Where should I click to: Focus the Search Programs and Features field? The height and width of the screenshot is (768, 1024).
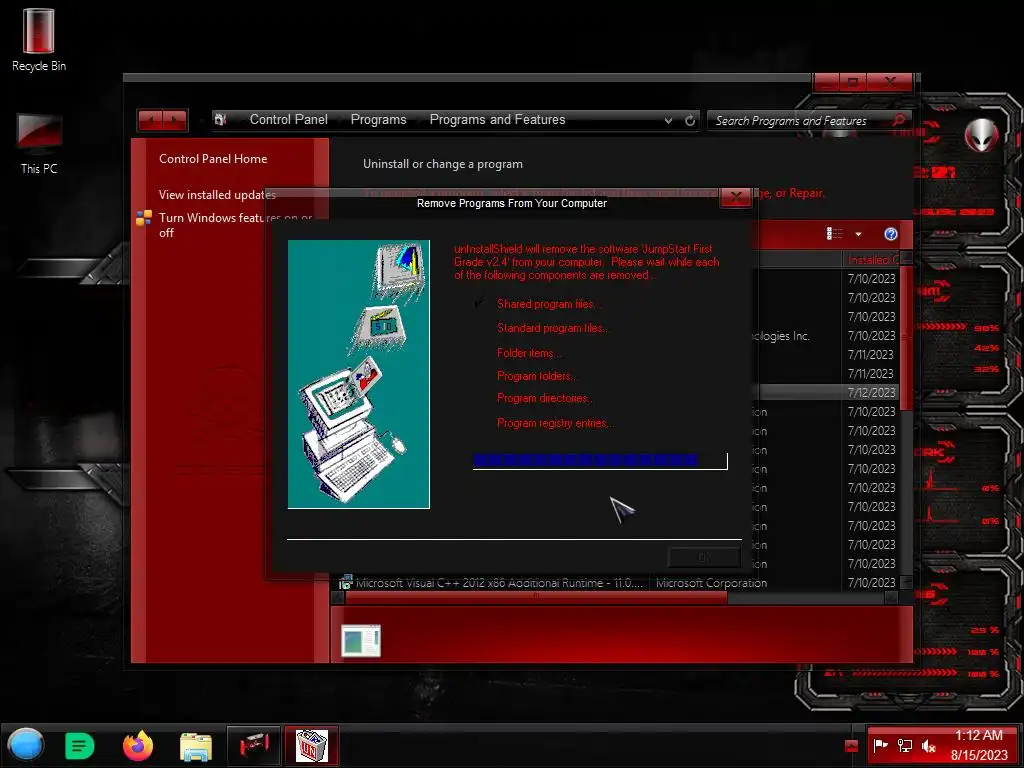(808, 120)
